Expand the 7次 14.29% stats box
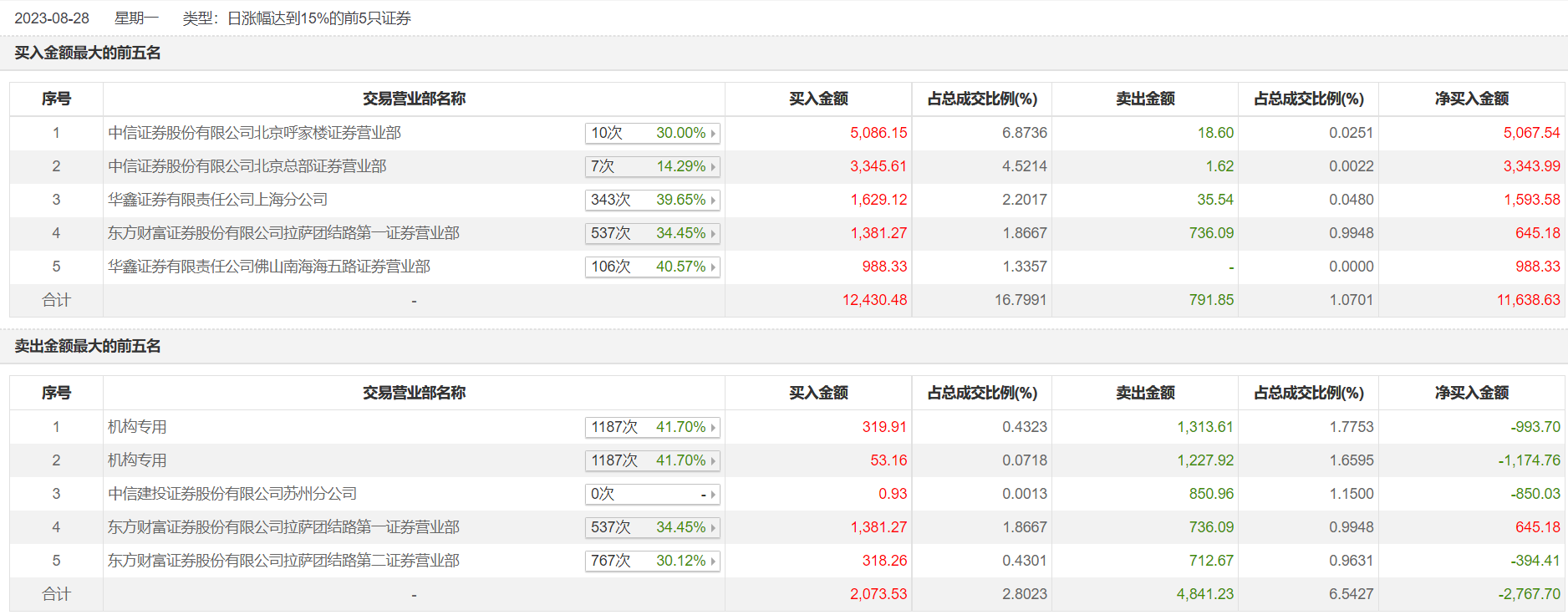1568x615 pixels. 652,166
